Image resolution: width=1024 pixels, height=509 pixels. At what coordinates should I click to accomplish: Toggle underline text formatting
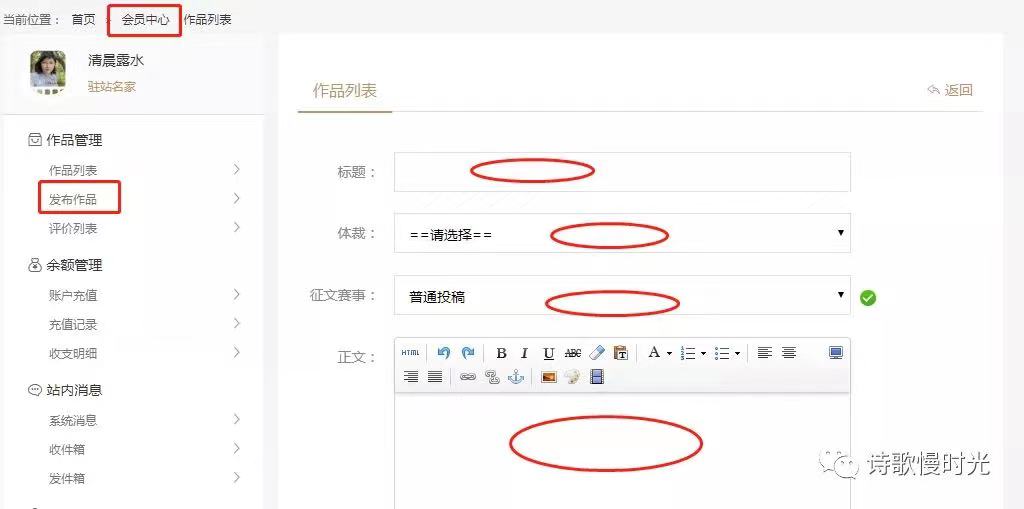(548, 353)
